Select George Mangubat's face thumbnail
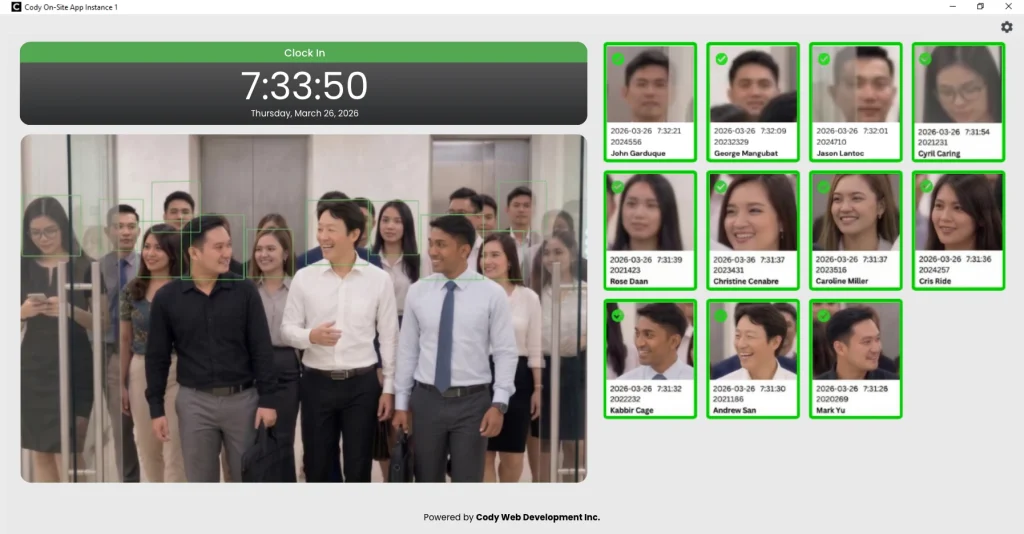Image resolution: width=1024 pixels, height=534 pixels. (x=752, y=84)
